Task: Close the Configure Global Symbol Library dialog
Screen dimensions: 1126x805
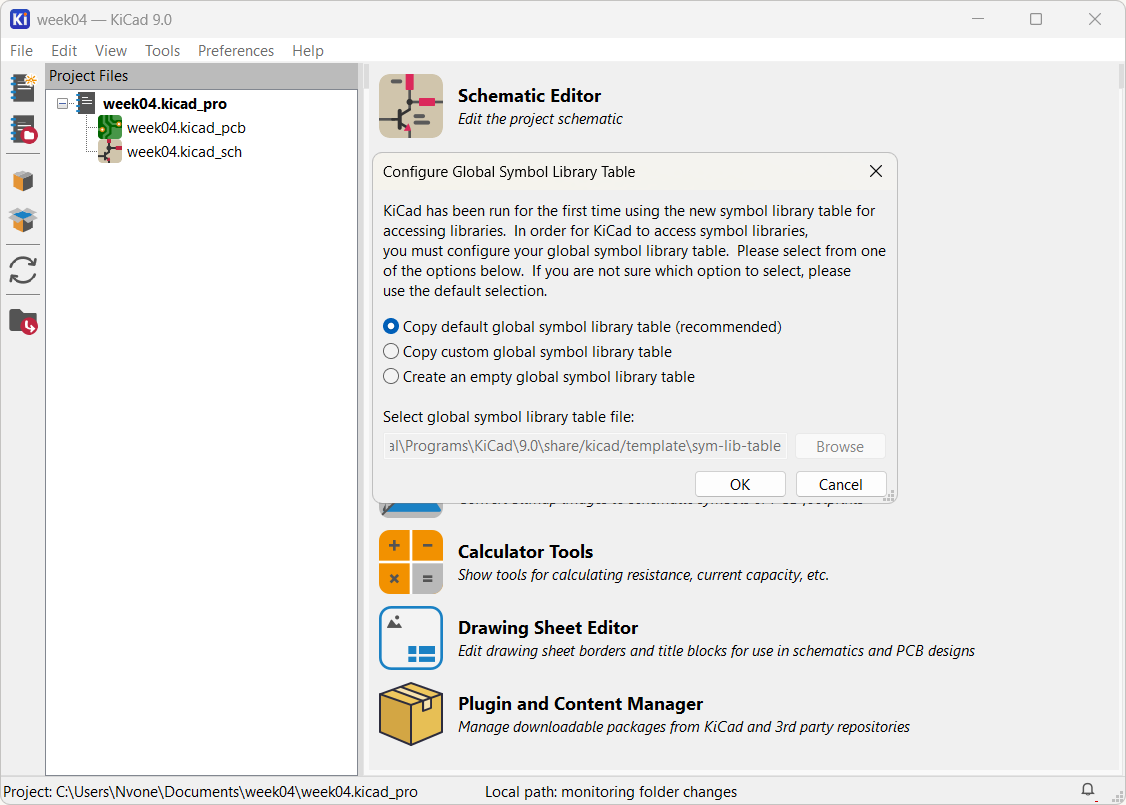Action: (875, 172)
